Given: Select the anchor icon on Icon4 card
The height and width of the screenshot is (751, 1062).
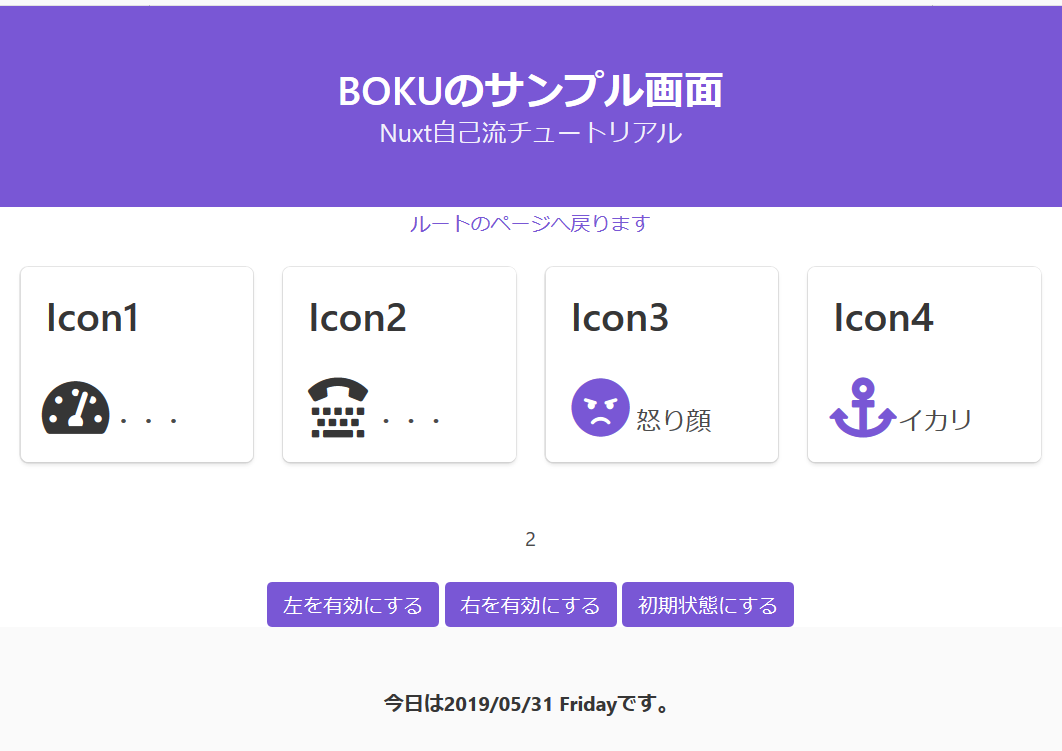Looking at the screenshot, I should tap(864, 407).
